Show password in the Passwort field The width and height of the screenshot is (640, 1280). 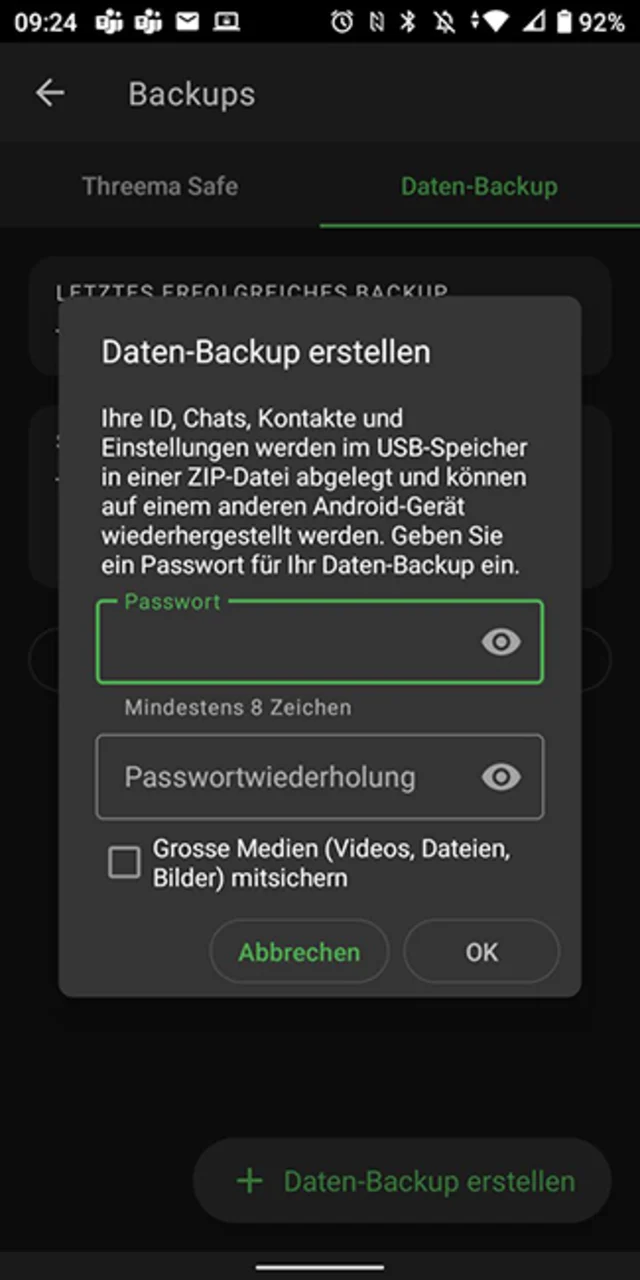pyautogui.click(x=501, y=642)
